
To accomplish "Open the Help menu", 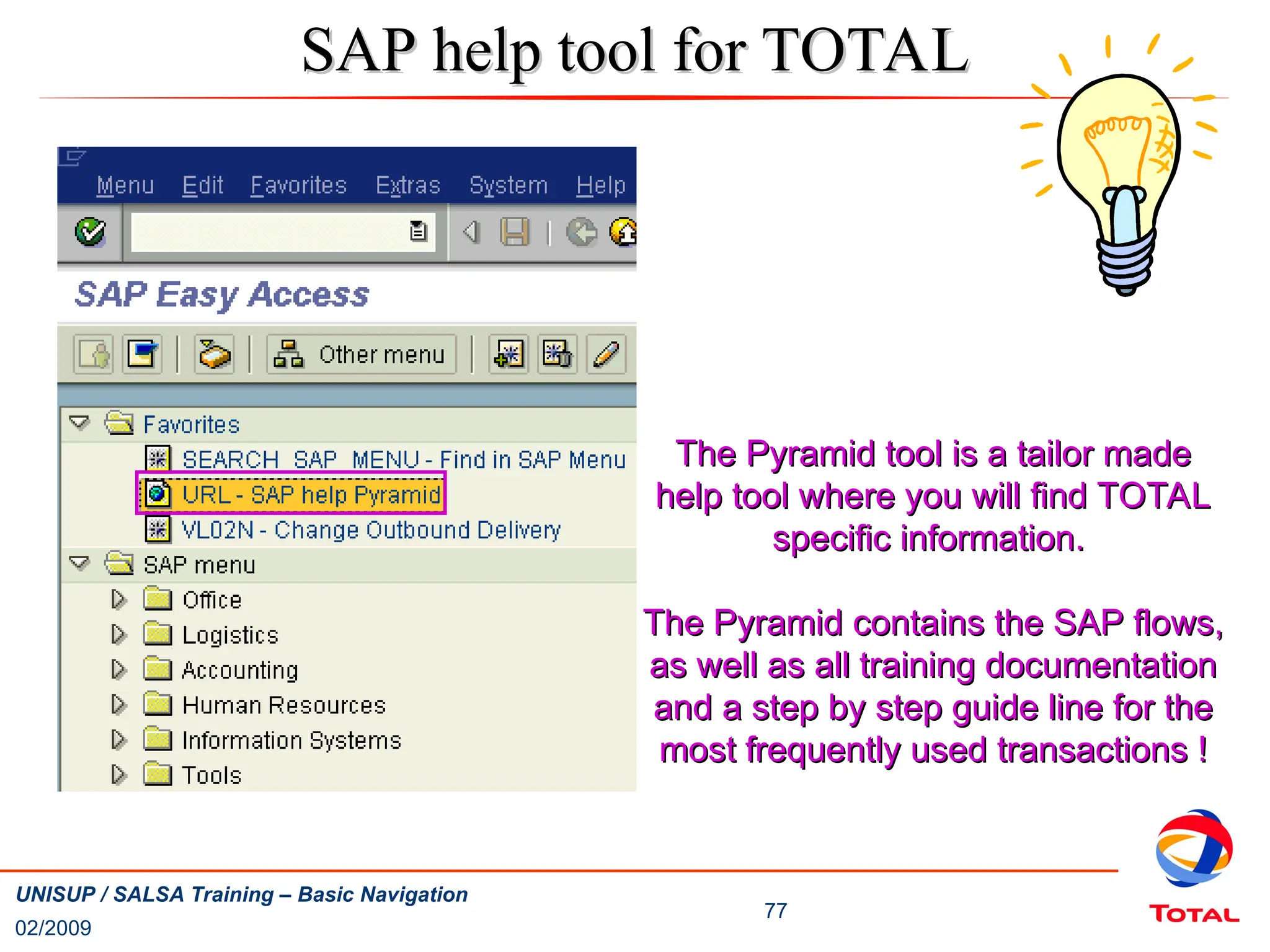I will pyautogui.click(x=601, y=185).
